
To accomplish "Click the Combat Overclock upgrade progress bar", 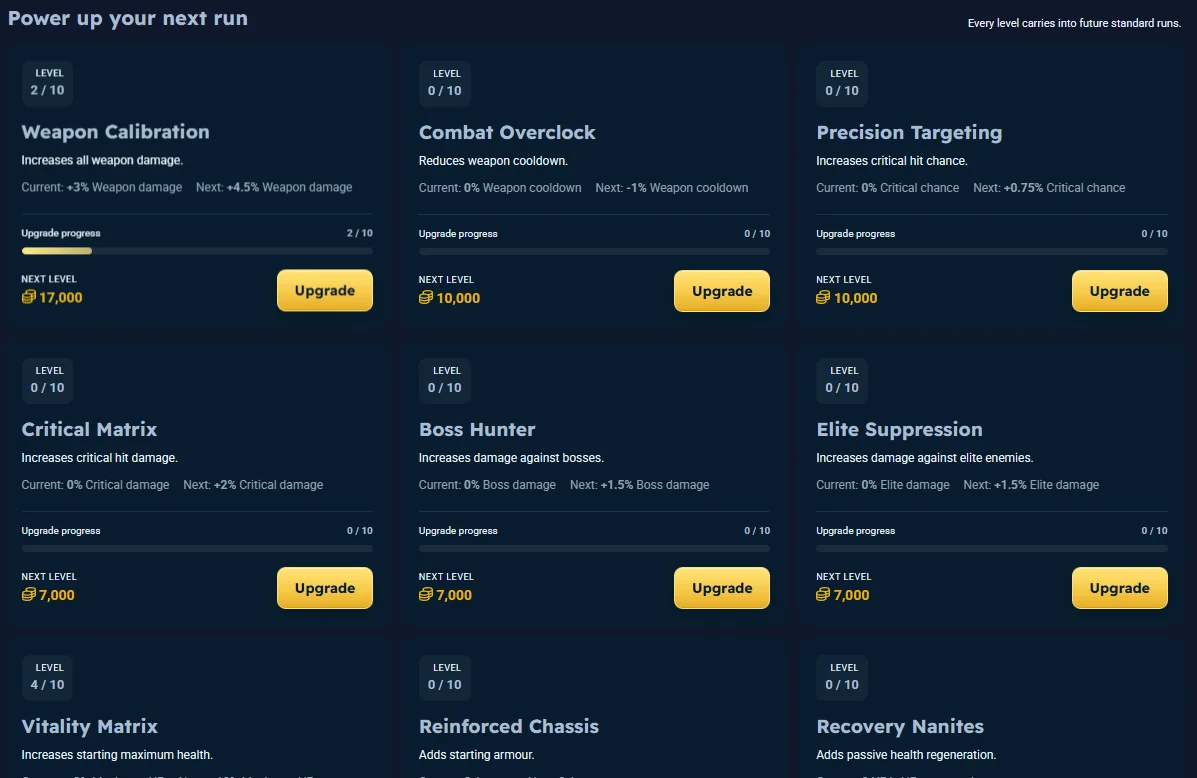I will point(594,251).
